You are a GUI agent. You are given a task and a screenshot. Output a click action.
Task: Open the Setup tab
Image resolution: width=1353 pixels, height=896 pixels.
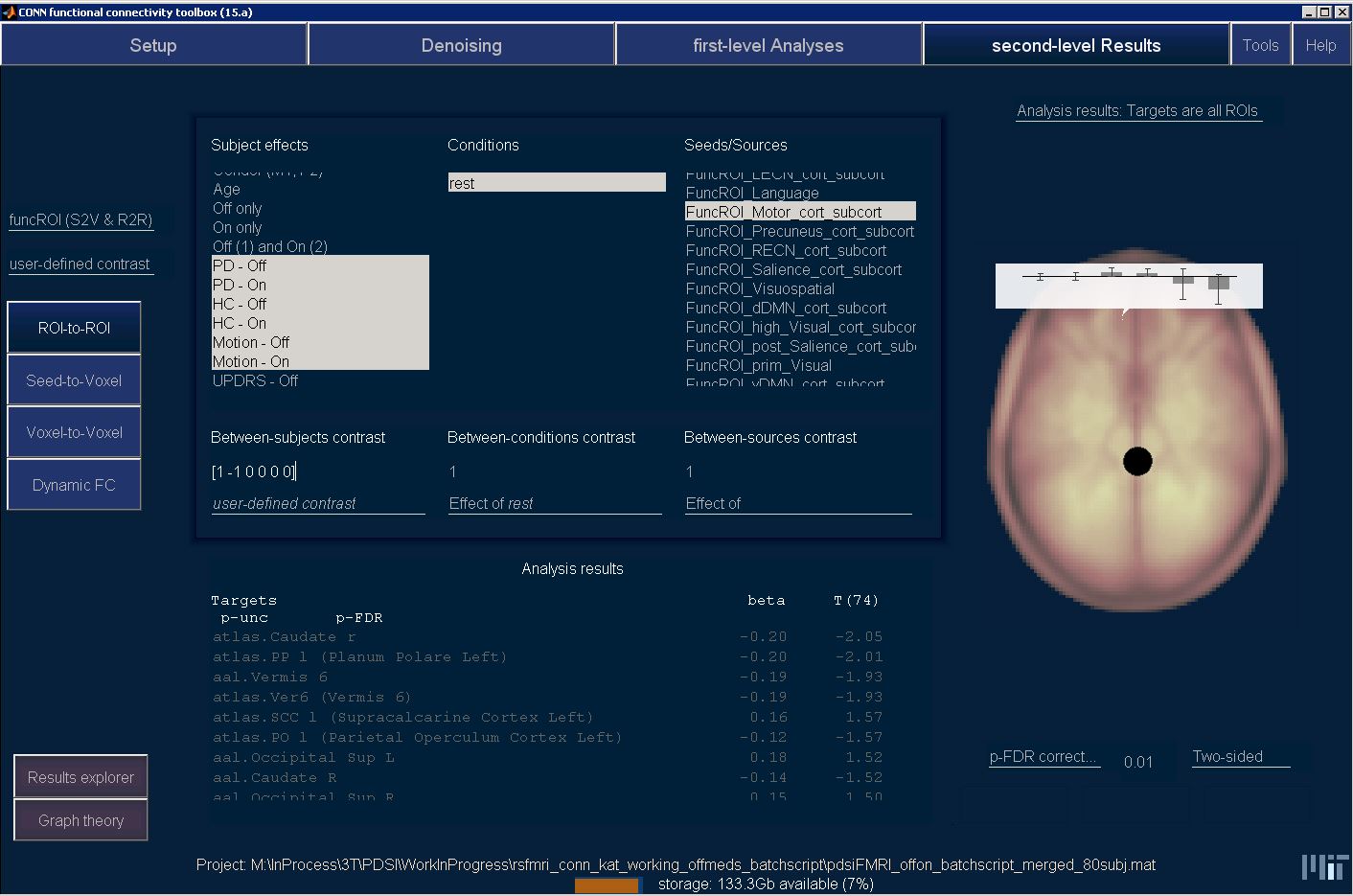[x=153, y=45]
